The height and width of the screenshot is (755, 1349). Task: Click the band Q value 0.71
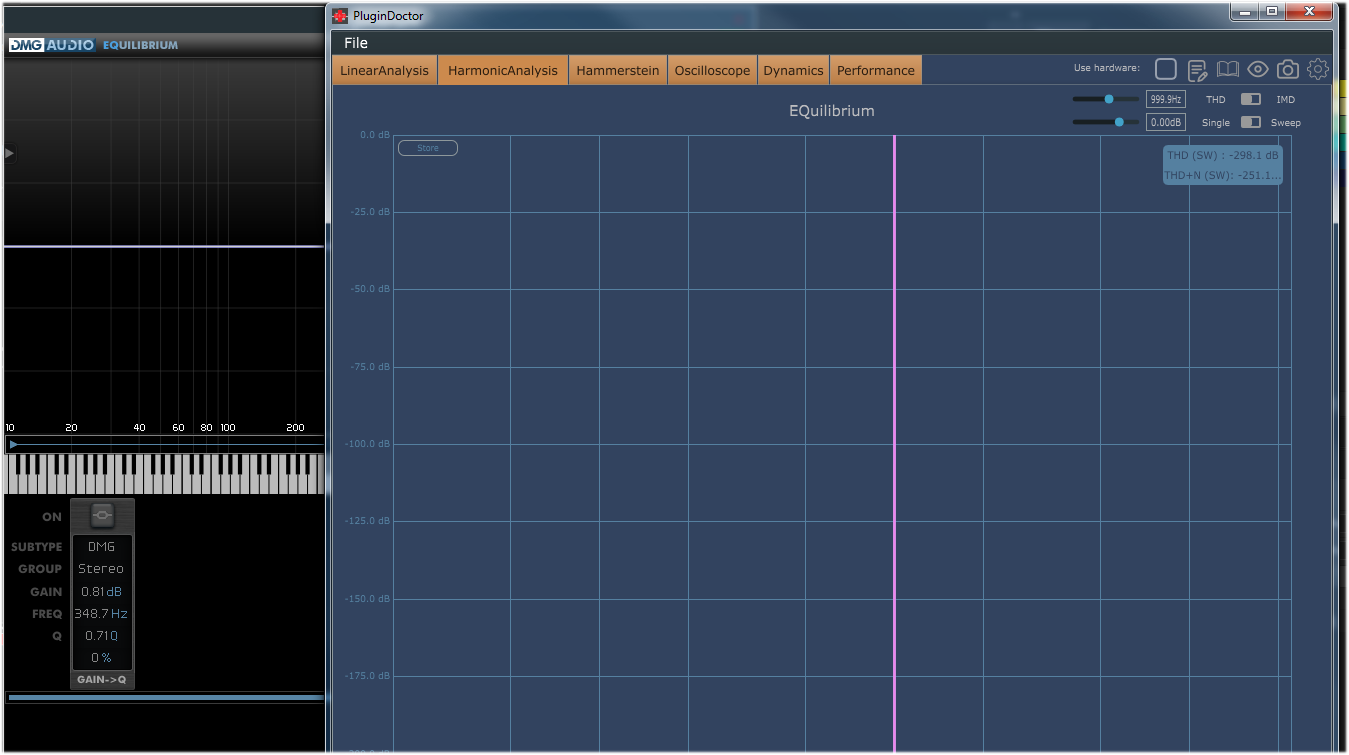(101, 636)
